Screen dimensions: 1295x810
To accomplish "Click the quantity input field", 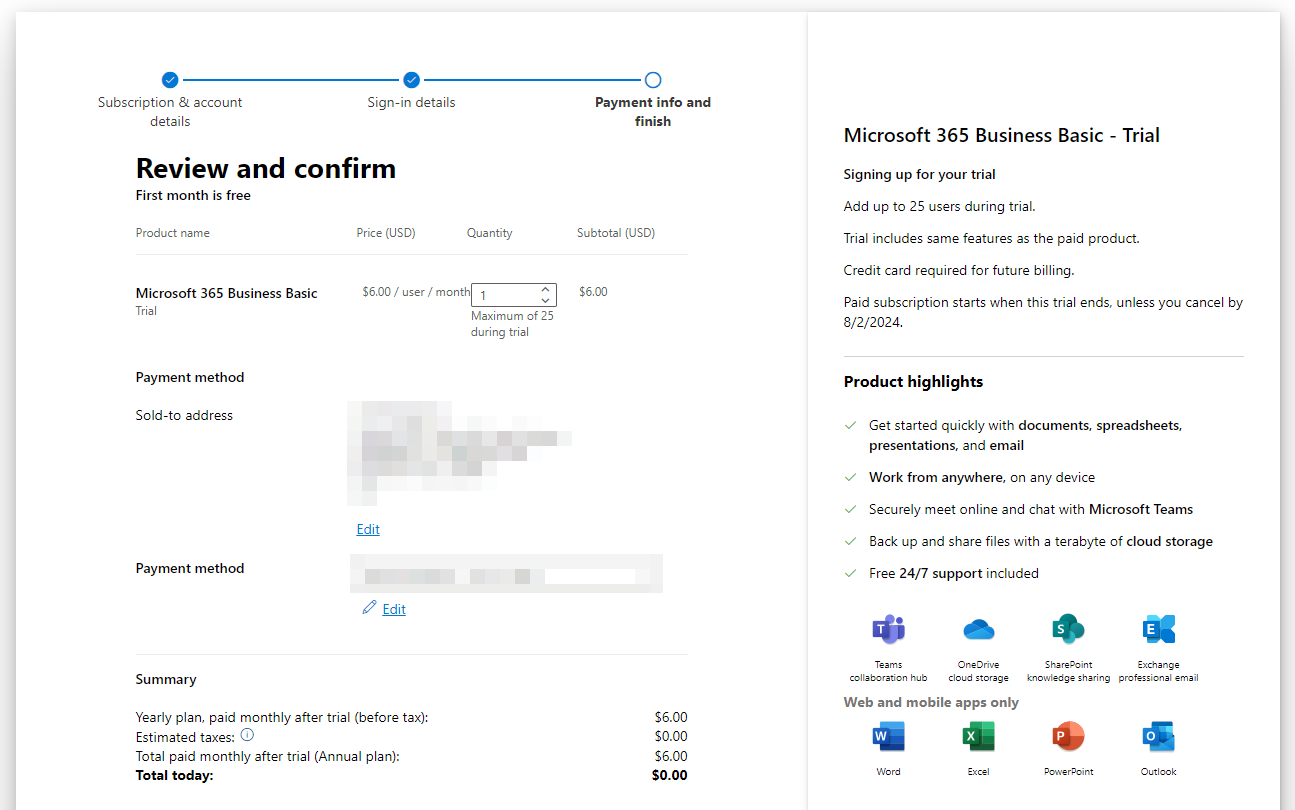I will [x=514, y=295].
